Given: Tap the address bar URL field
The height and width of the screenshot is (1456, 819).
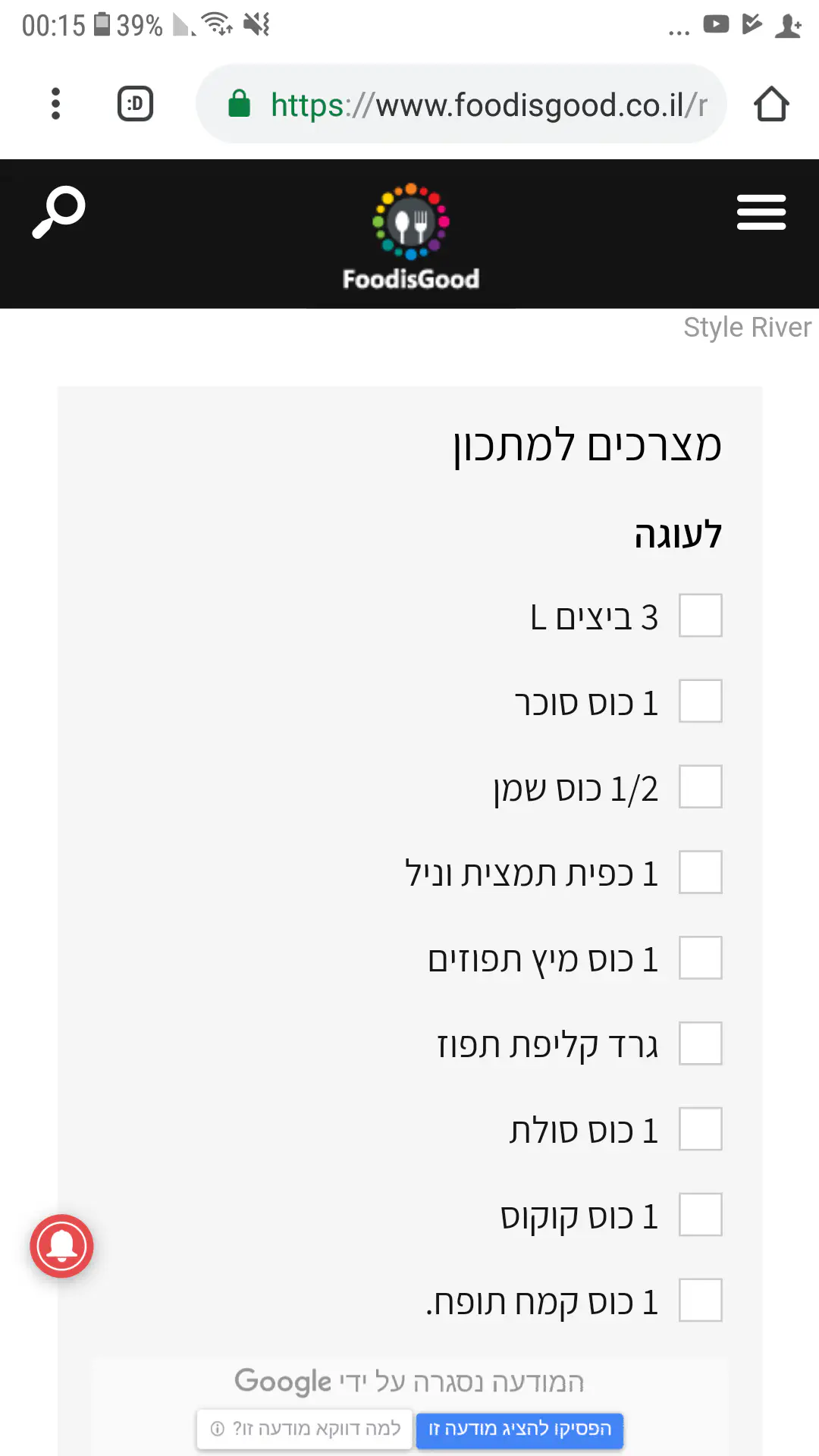Looking at the screenshot, I should click(x=485, y=105).
